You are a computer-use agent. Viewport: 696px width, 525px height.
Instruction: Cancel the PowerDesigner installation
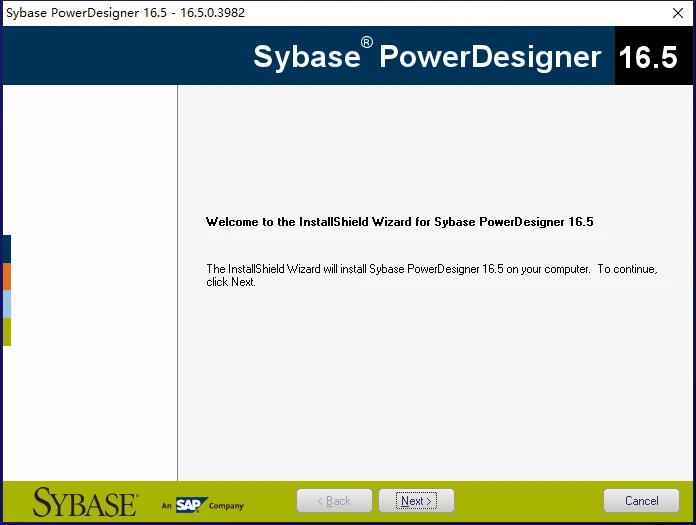641,501
